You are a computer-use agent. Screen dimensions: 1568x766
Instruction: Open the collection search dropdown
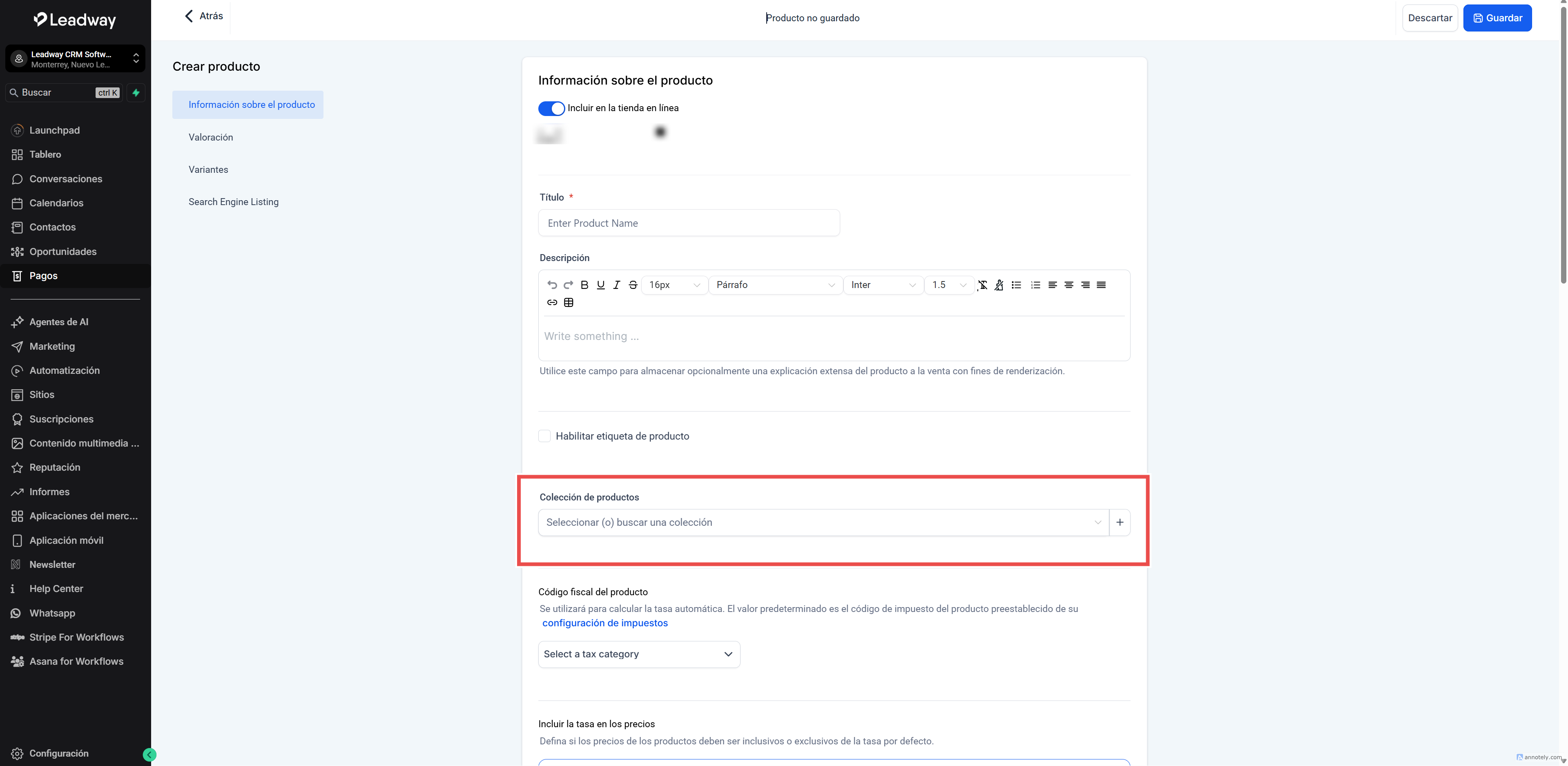click(x=823, y=523)
